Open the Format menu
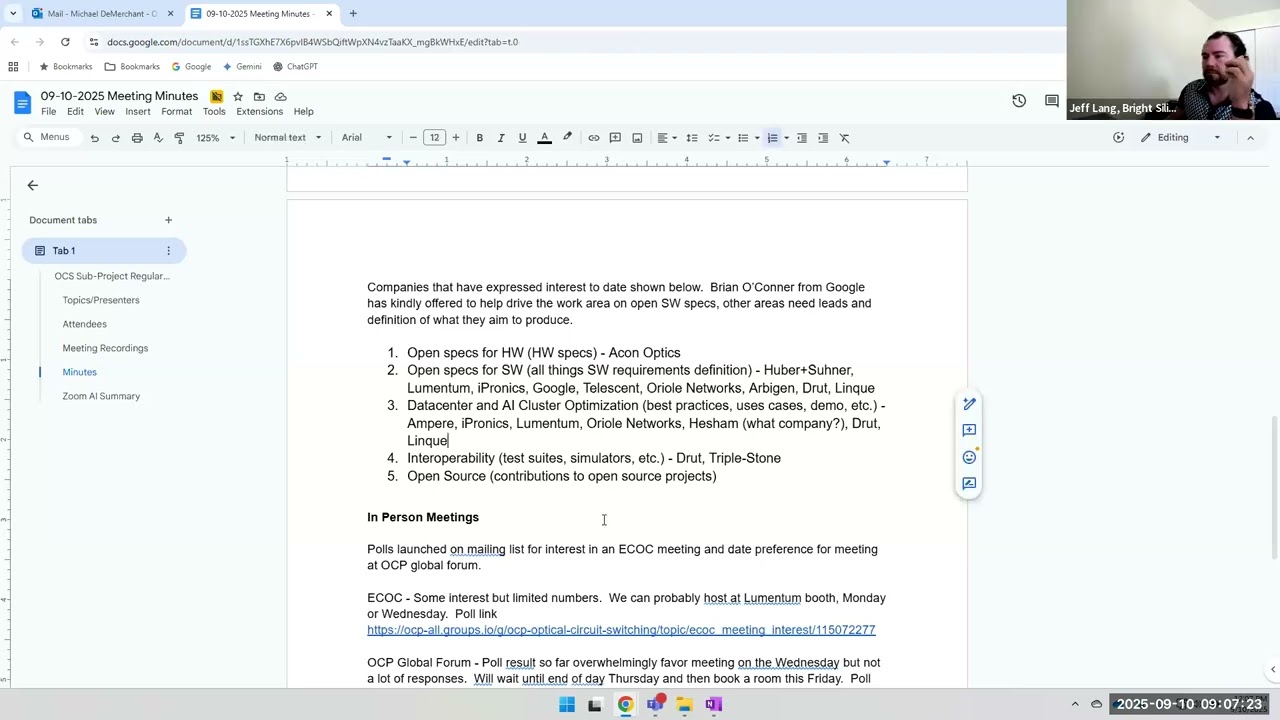 176,111
